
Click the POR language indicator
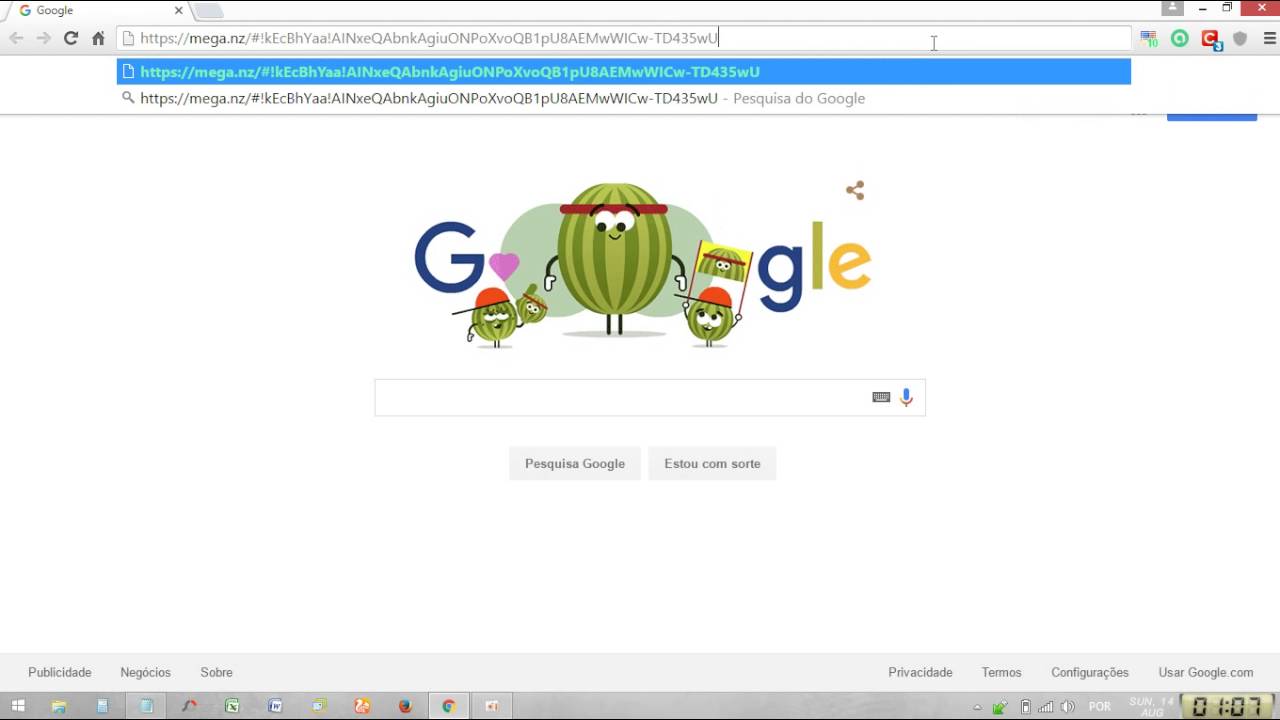click(1100, 707)
